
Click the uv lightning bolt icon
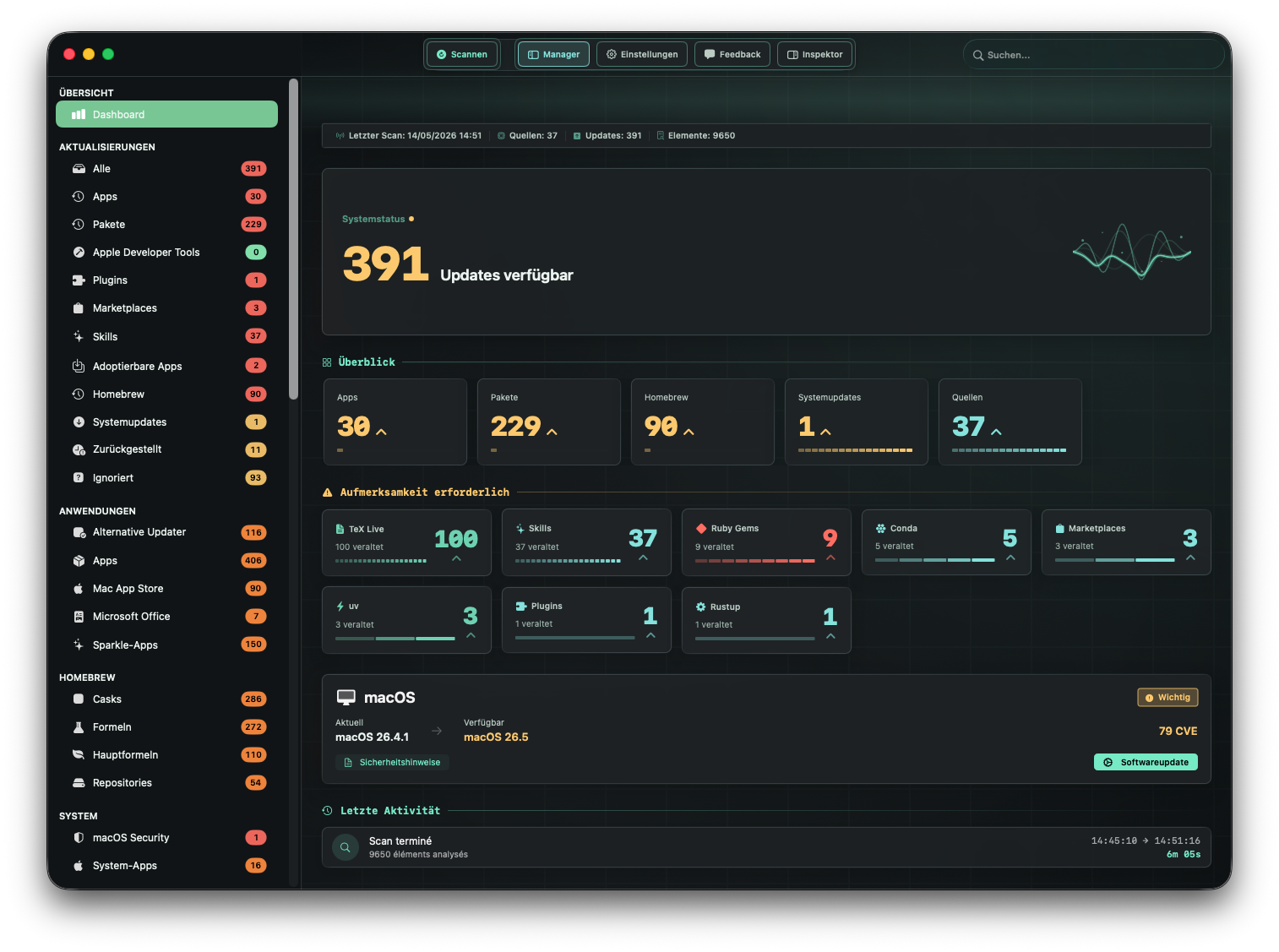click(x=340, y=607)
